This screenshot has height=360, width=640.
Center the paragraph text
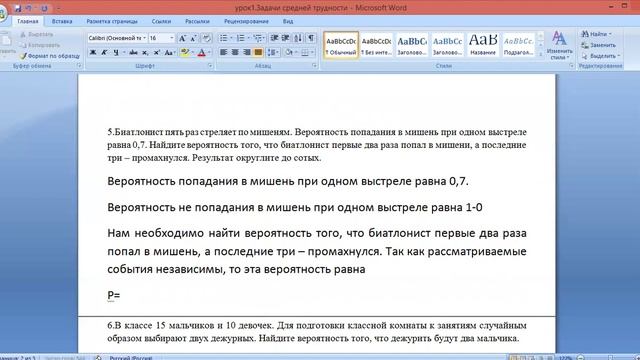(235, 53)
